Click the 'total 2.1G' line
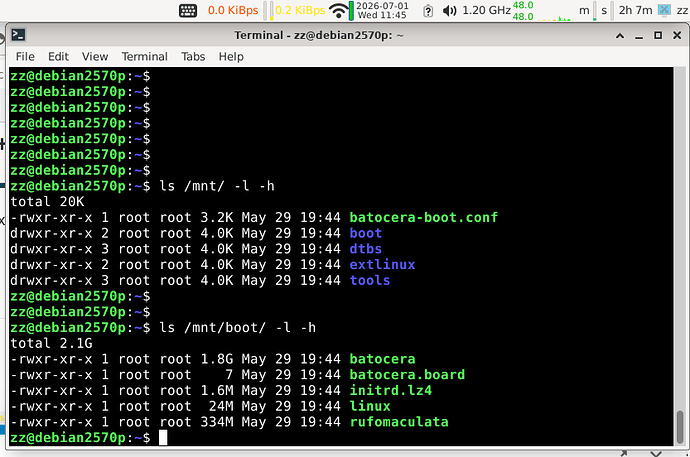The height and width of the screenshot is (457, 690). 51,344
